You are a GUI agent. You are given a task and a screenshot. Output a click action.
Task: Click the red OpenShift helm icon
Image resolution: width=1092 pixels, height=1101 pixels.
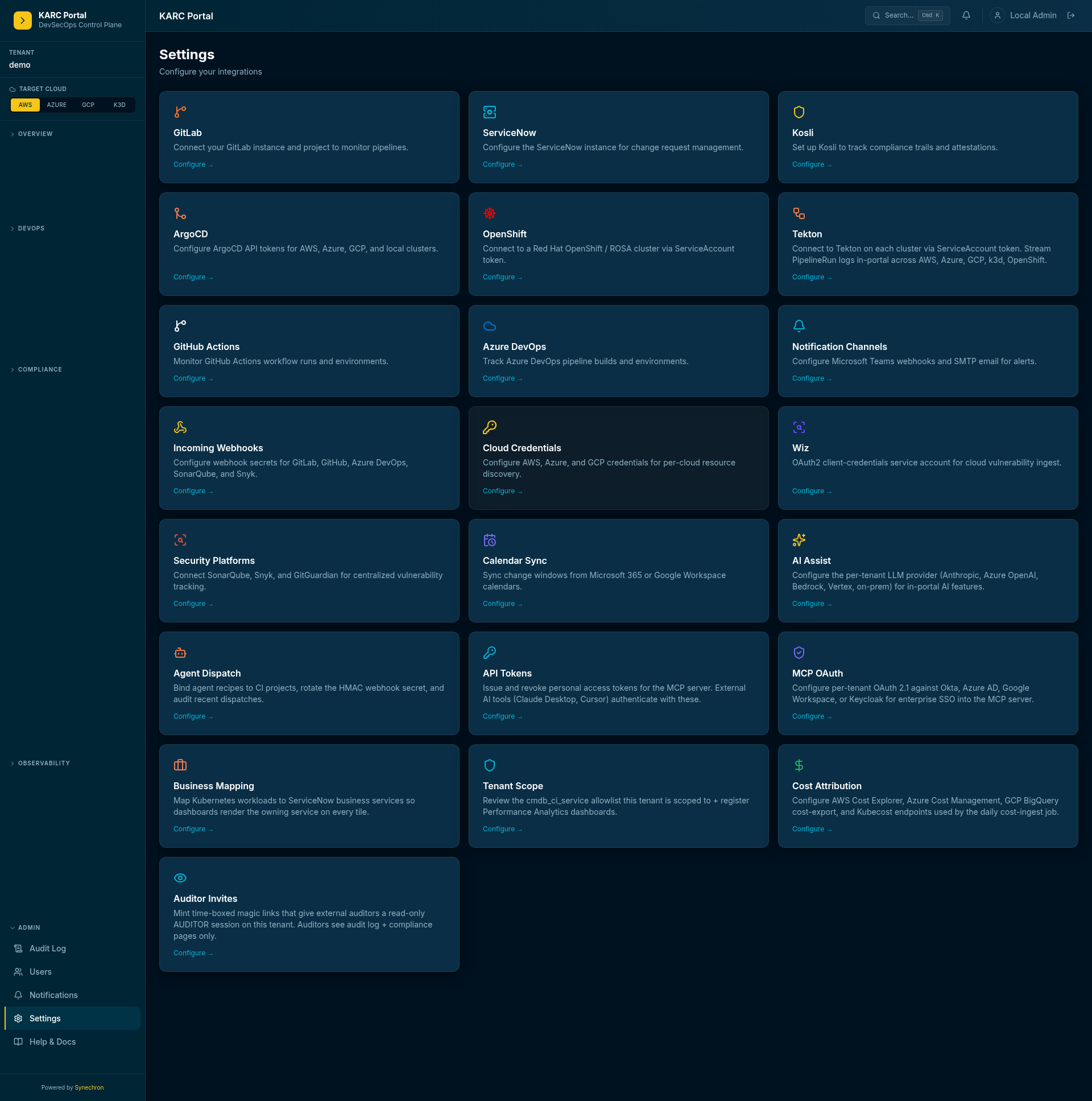point(489,214)
